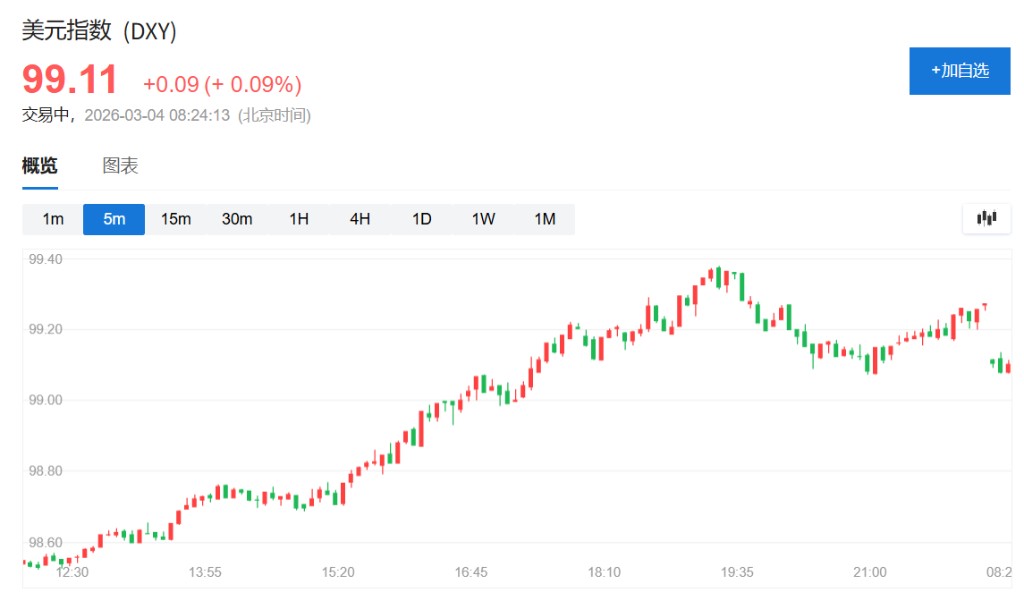Display the 1M monthly chart
Viewport: 1024px width, 600px height.
pyautogui.click(x=545, y=219)
